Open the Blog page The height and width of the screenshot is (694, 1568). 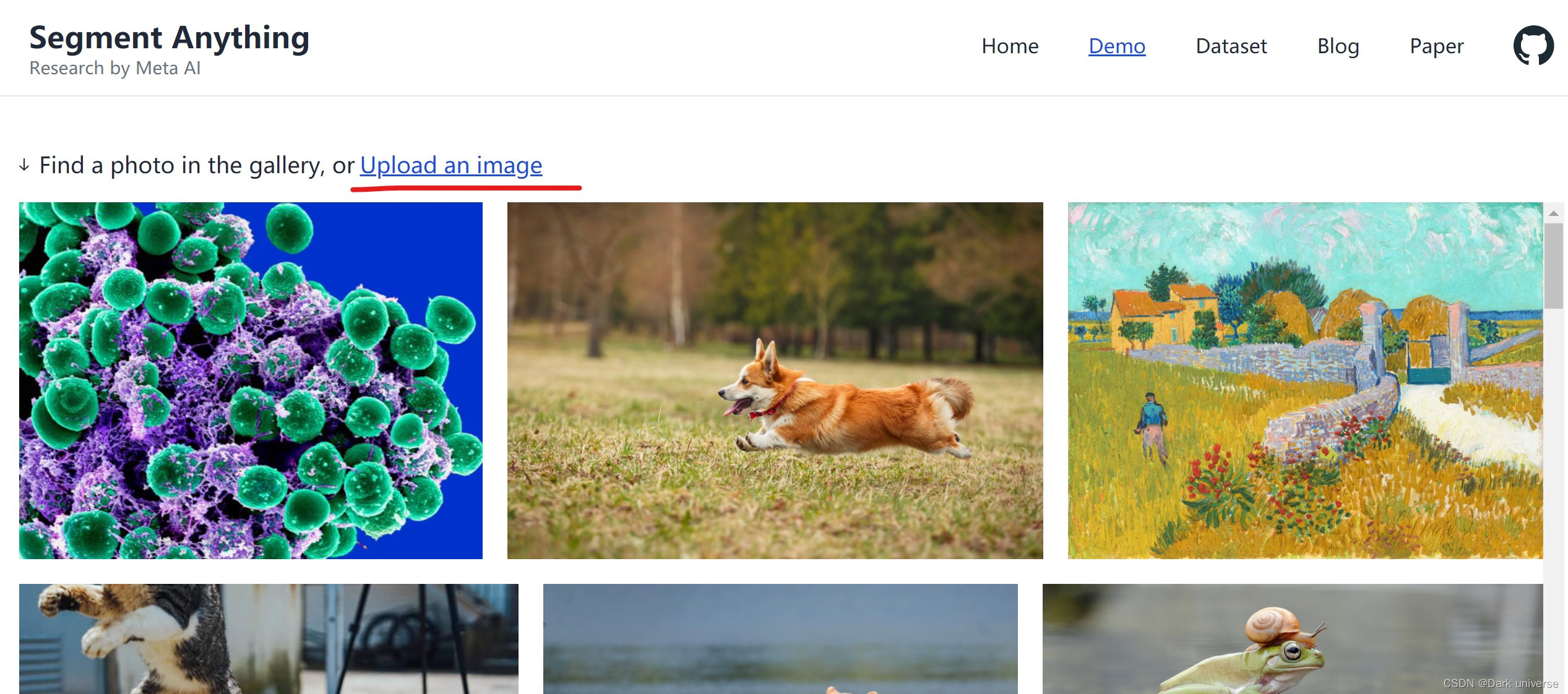pos(1338,46)
